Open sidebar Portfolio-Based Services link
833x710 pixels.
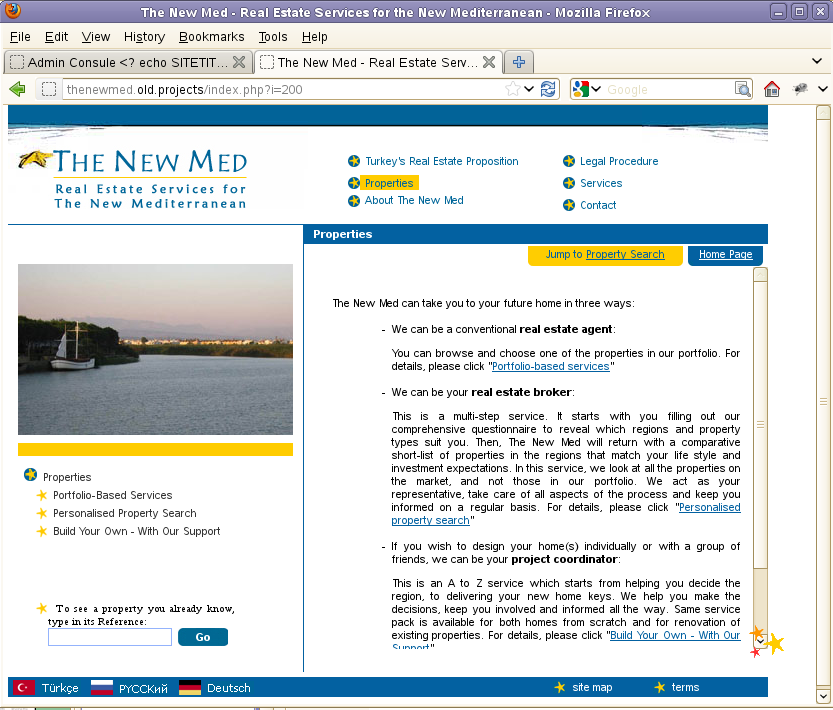[113, 495]
